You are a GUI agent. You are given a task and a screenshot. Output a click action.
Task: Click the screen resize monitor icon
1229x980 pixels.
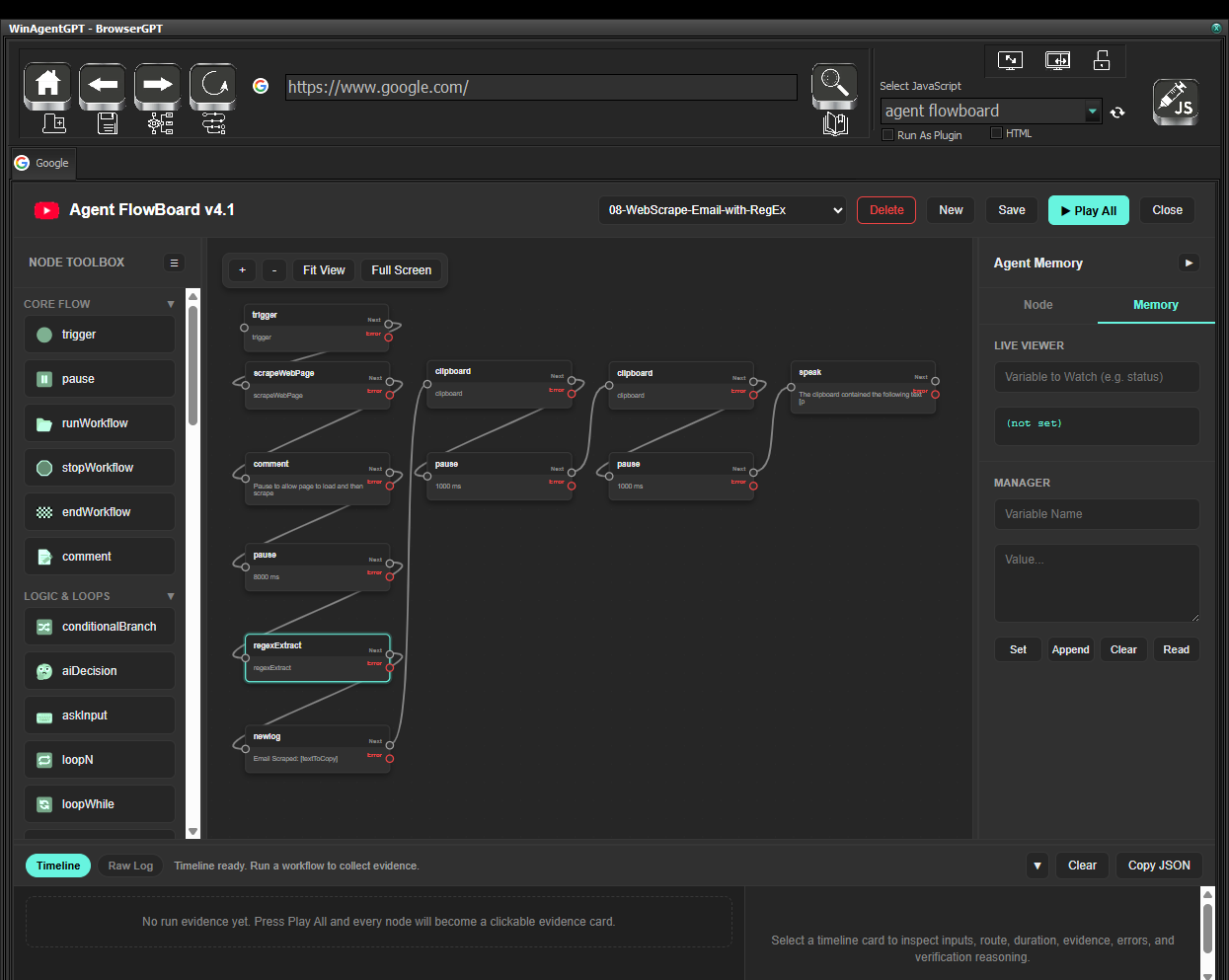[1010, 61]
